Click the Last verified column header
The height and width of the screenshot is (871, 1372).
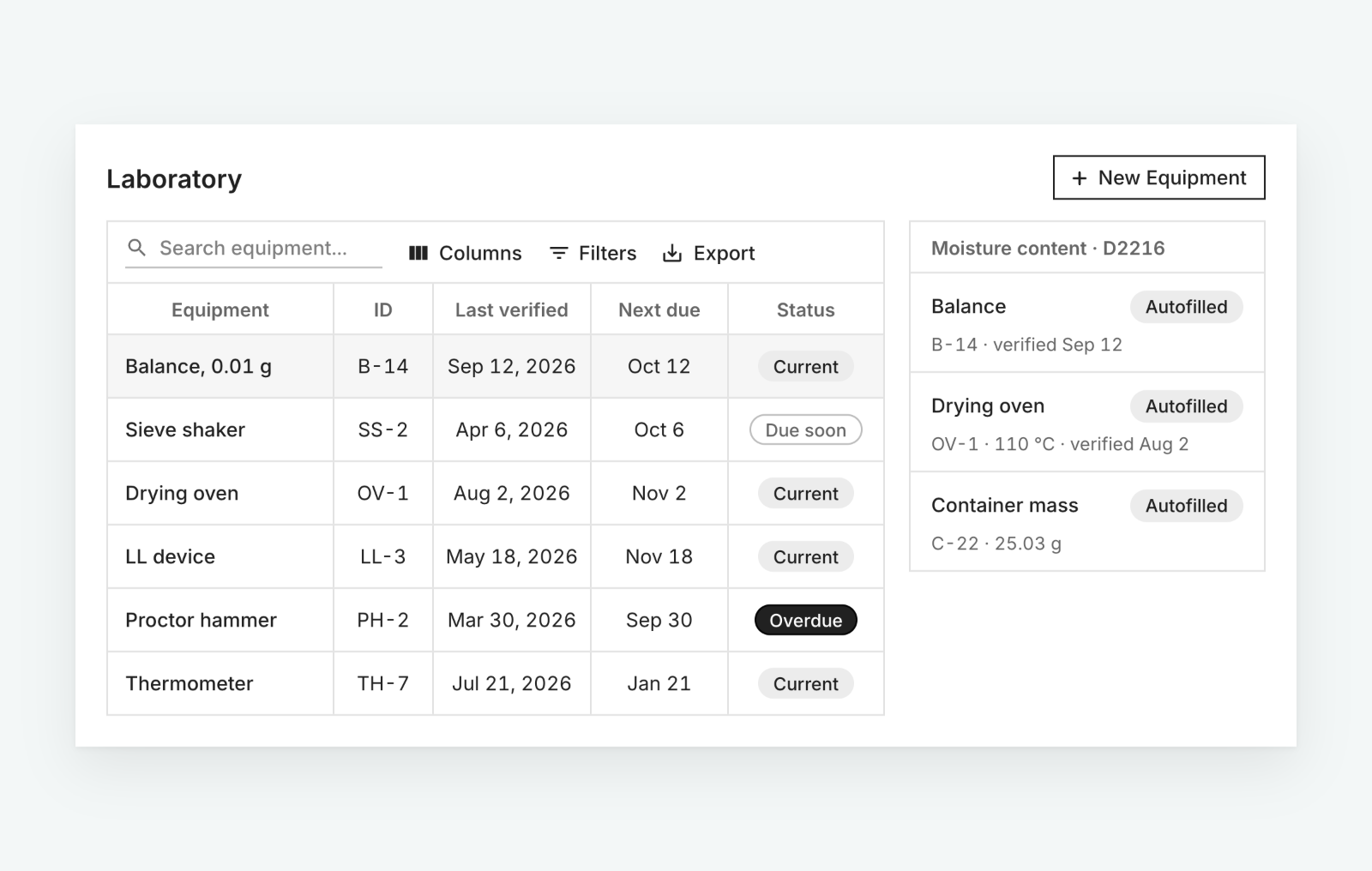point(512,309)
